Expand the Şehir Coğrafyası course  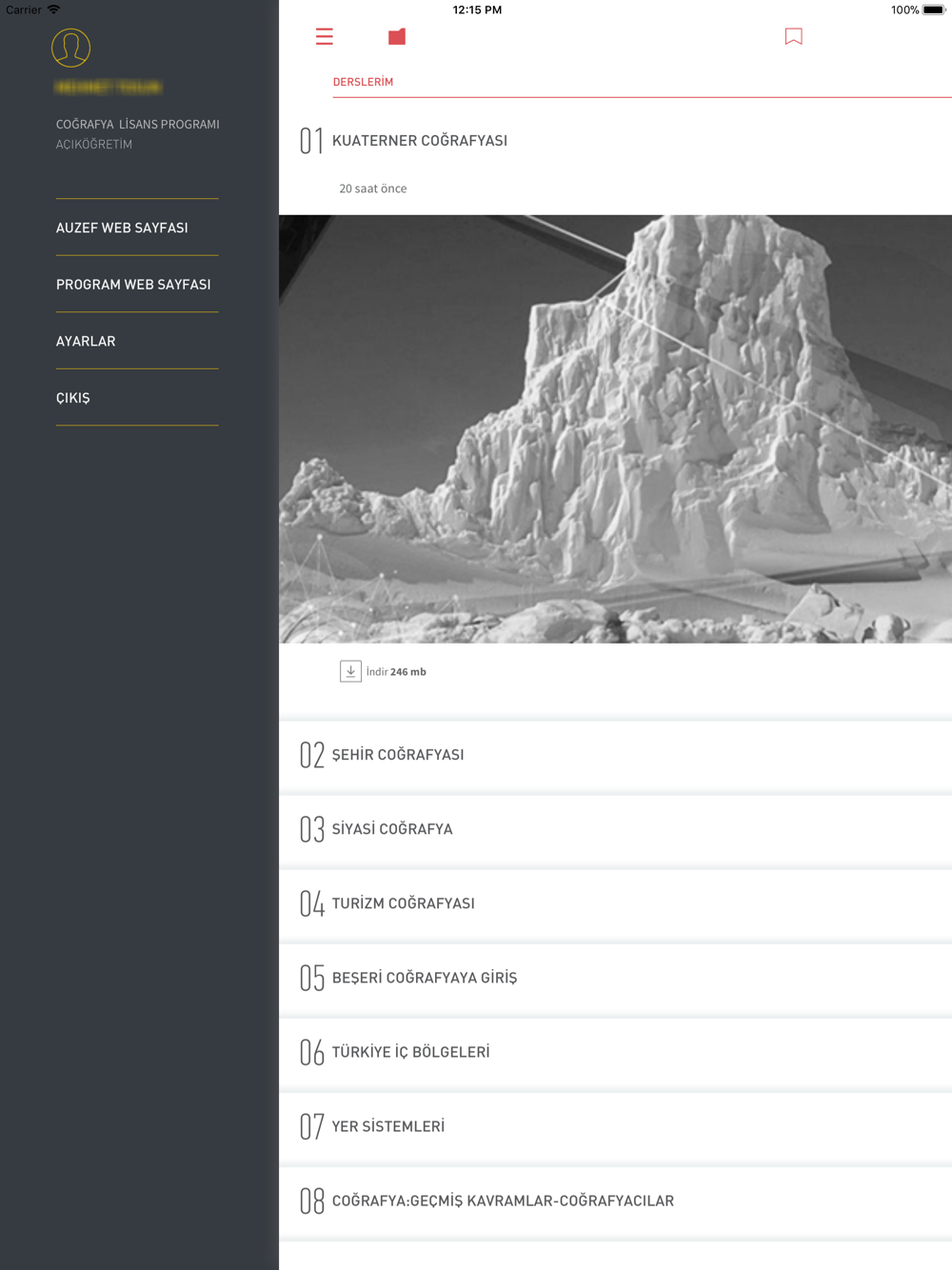398,755
